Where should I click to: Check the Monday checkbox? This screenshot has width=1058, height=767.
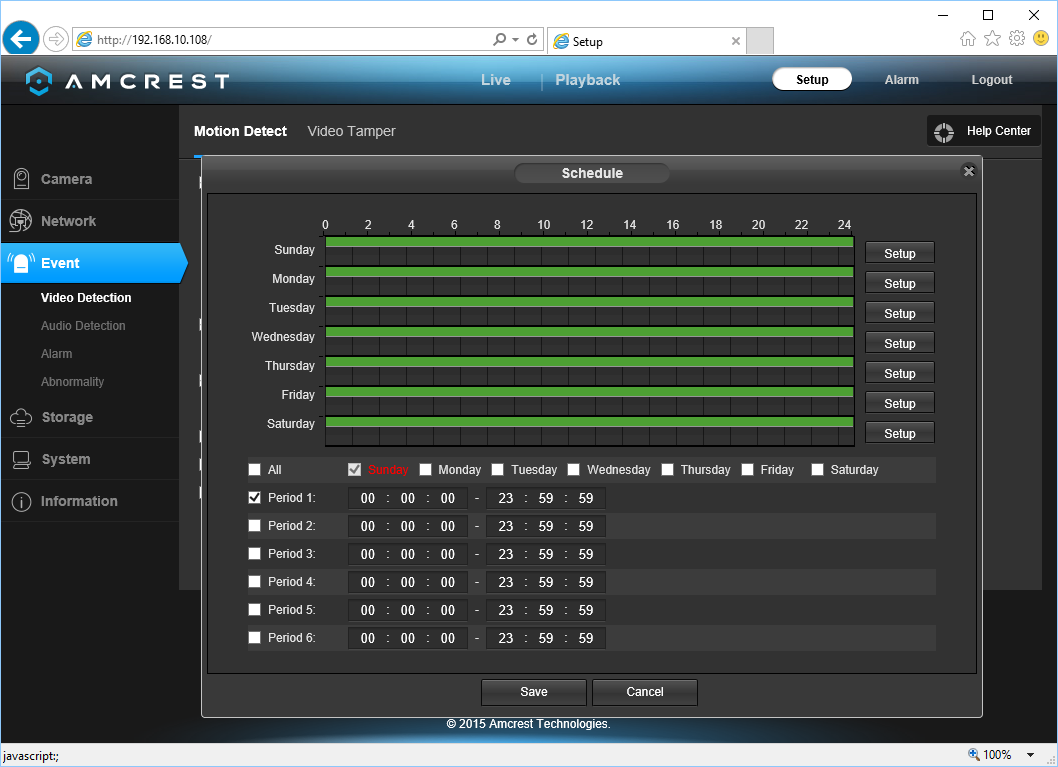426,470
